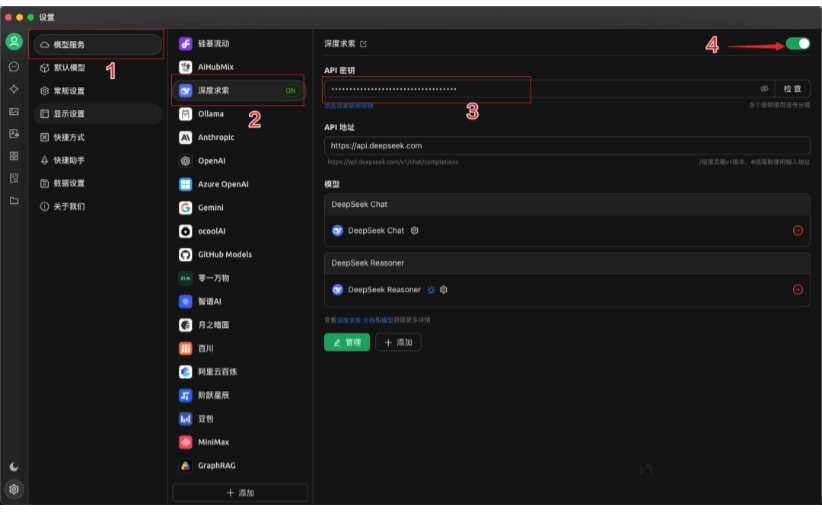The image size is (822, 512).
Task: Choose the 深度求索 provider
Action: pos(240,91)
